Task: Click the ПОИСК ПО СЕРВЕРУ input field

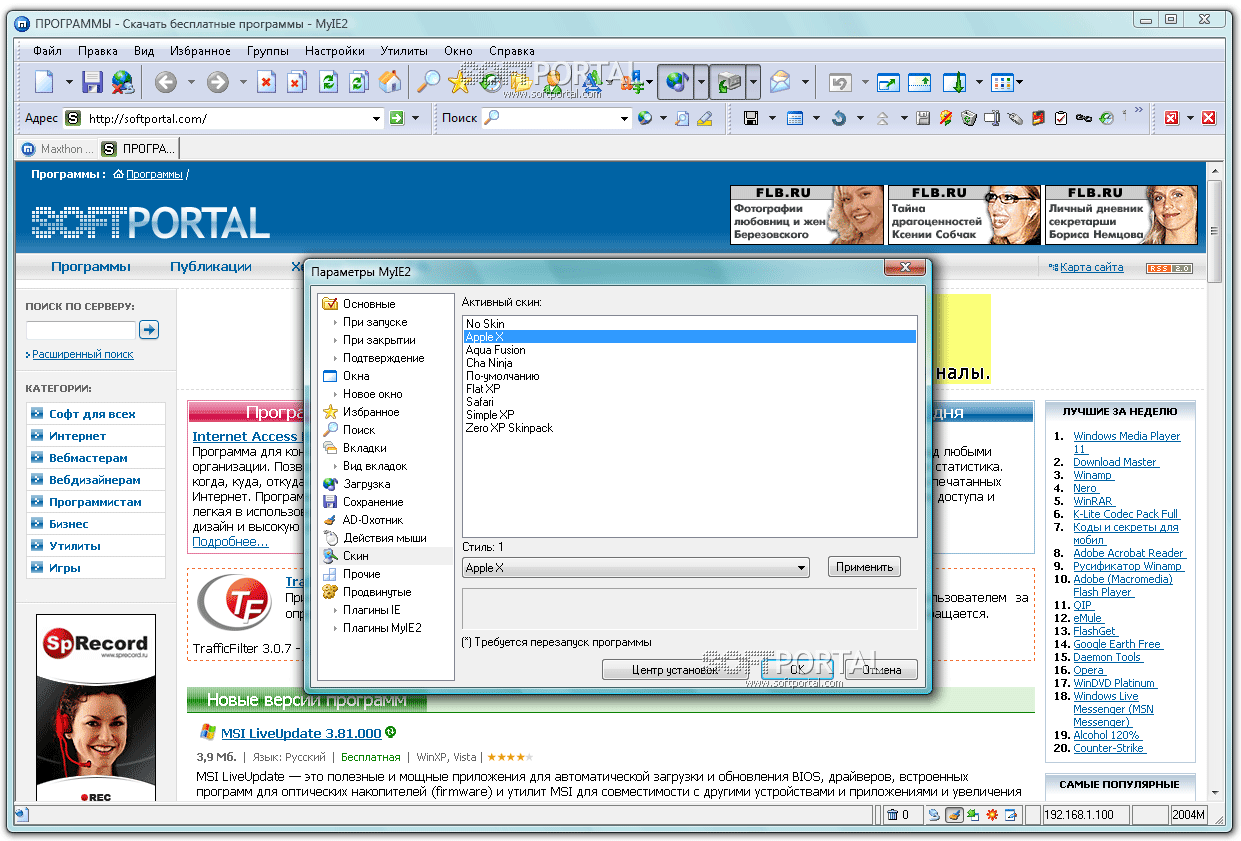Action: pos(80,330)
